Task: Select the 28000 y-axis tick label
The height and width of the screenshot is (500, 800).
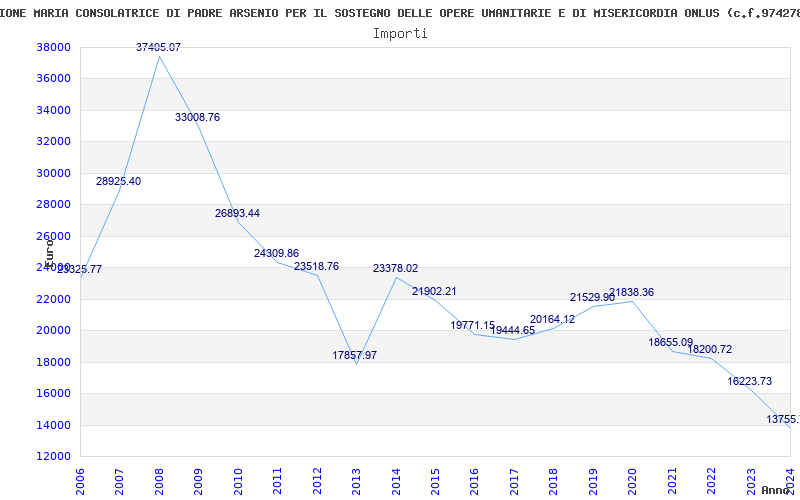Action: point(53,205)
